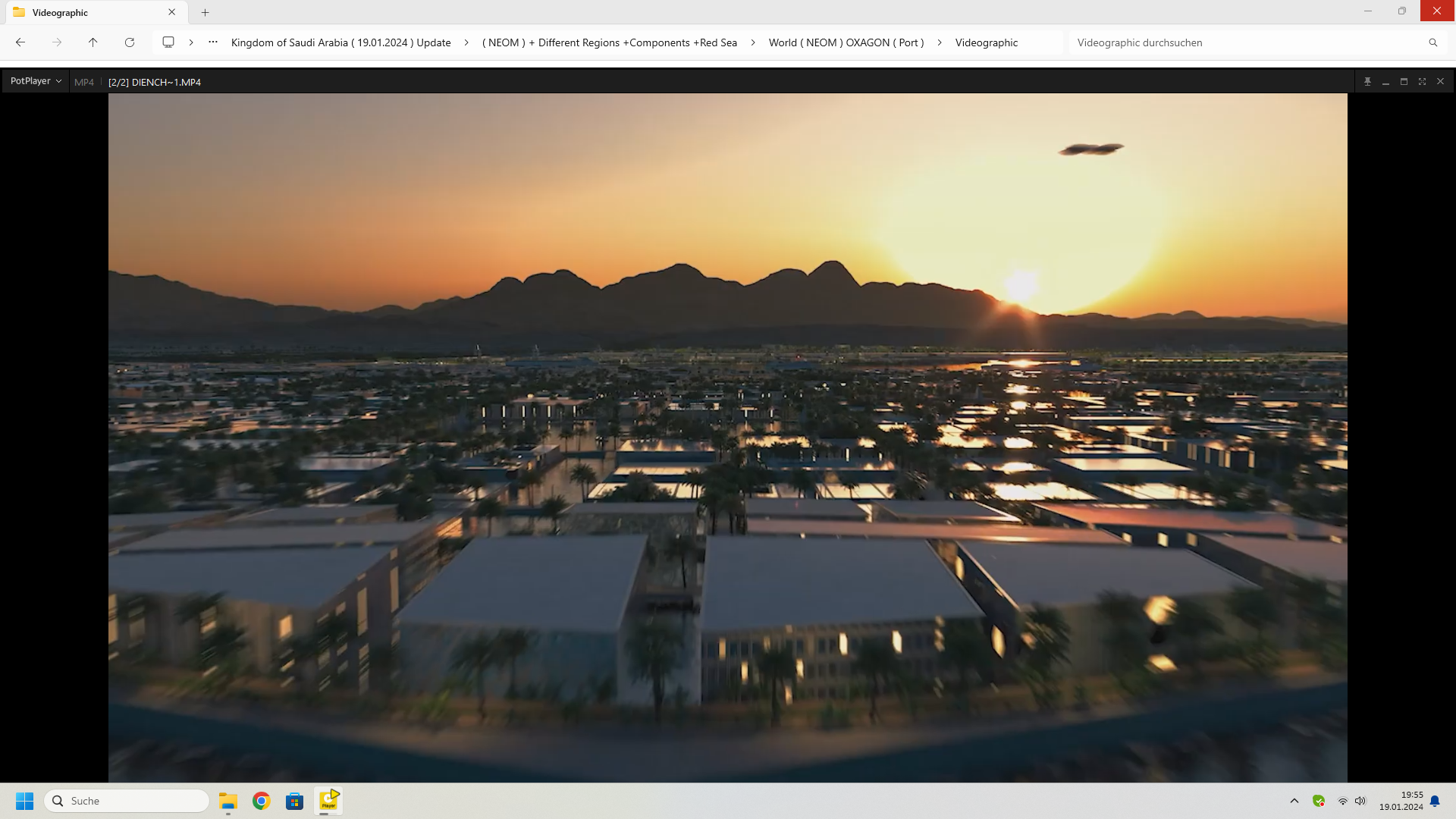Click the video playback area to pause
The image size is (1456, 819).
coord(728,438)
